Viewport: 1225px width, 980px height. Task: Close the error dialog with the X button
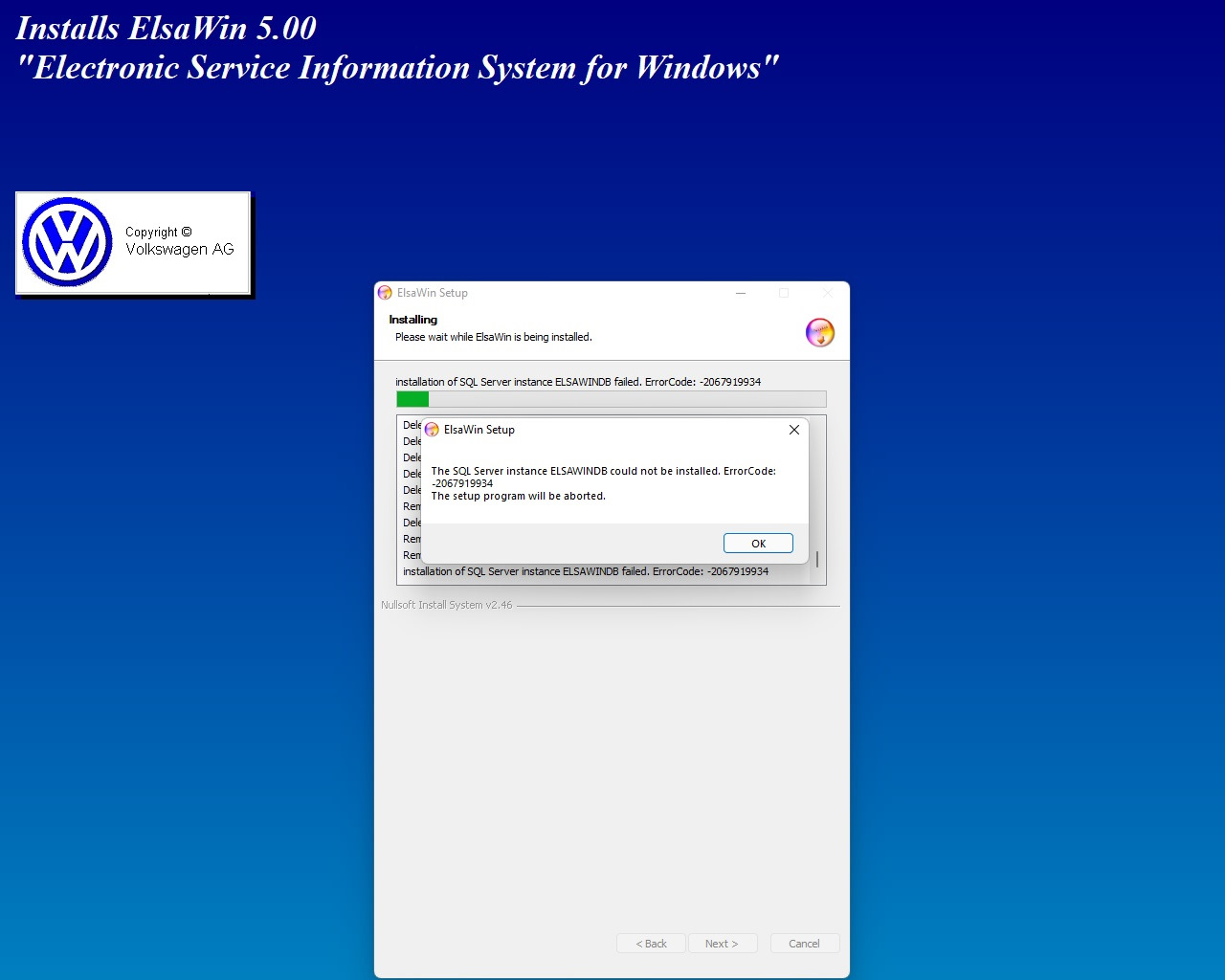pyautogui.click(x=794, y=430)
